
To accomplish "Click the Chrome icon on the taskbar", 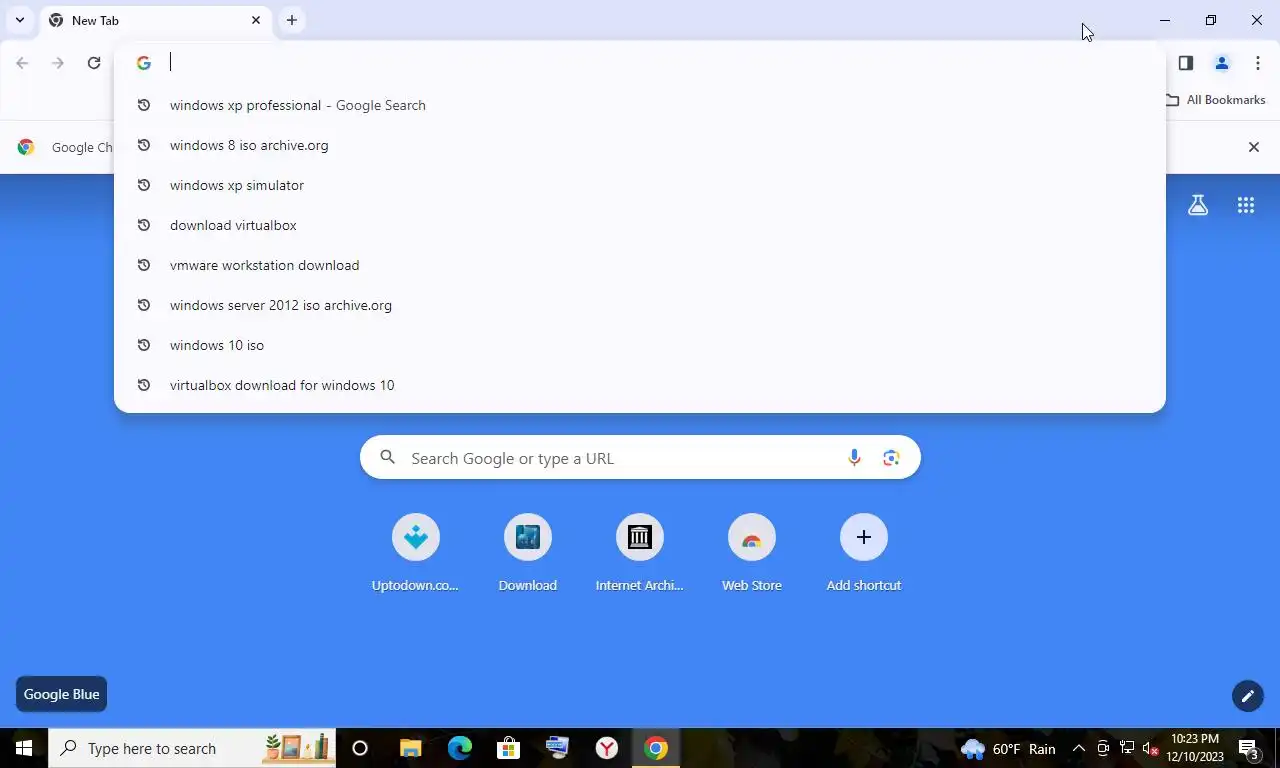I will [656, 748].
